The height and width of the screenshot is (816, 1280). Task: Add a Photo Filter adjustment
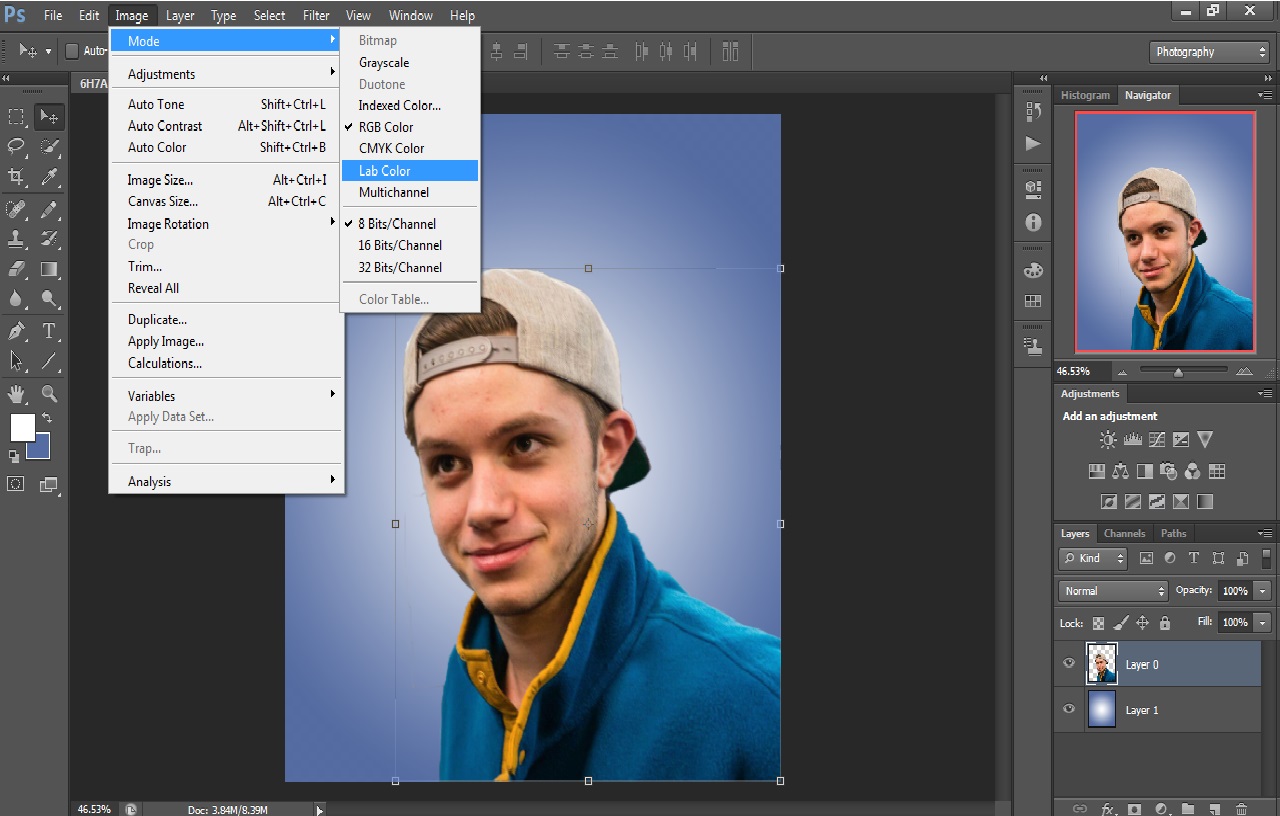1168,471
